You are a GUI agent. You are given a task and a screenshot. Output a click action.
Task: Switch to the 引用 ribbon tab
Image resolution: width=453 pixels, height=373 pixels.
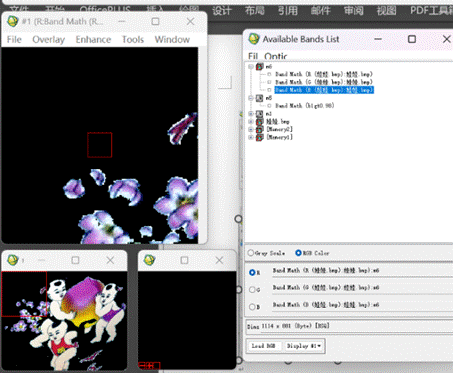coord(288,11)
